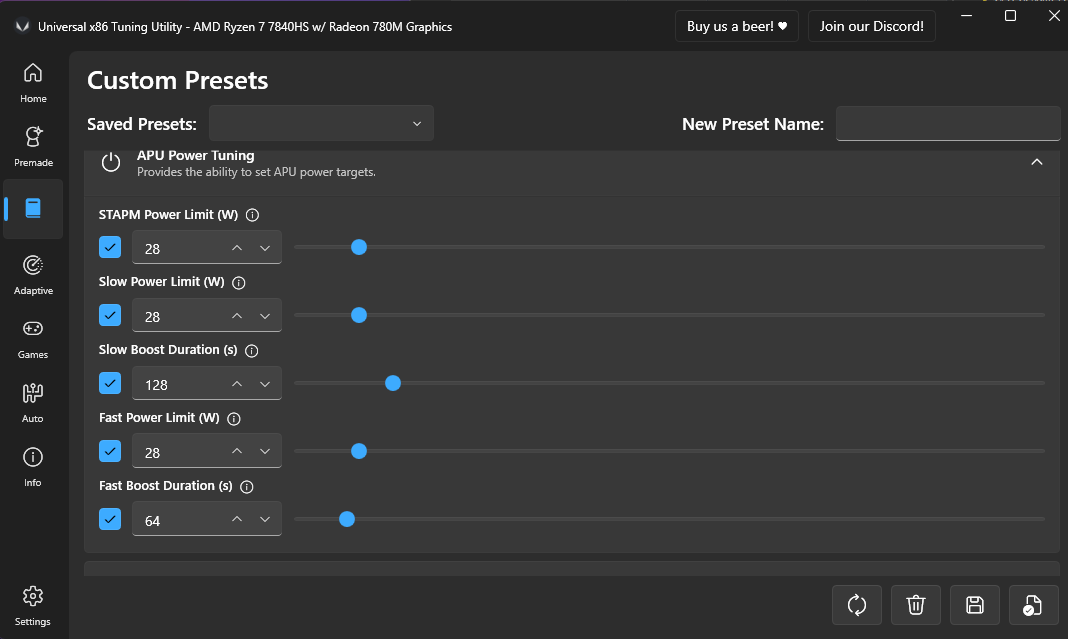Viewport: 1068px width, 639px height.
Task: Decrease Fast Power Limit with down arrow
Action: pos(265,452)
